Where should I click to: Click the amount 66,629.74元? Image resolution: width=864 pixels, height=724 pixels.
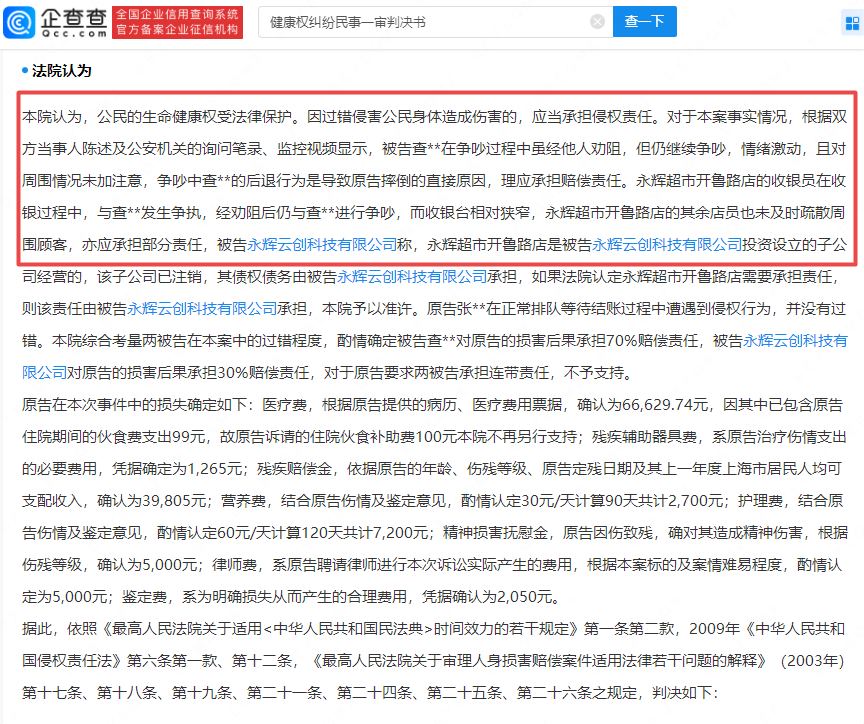click(x=665, y=405)
